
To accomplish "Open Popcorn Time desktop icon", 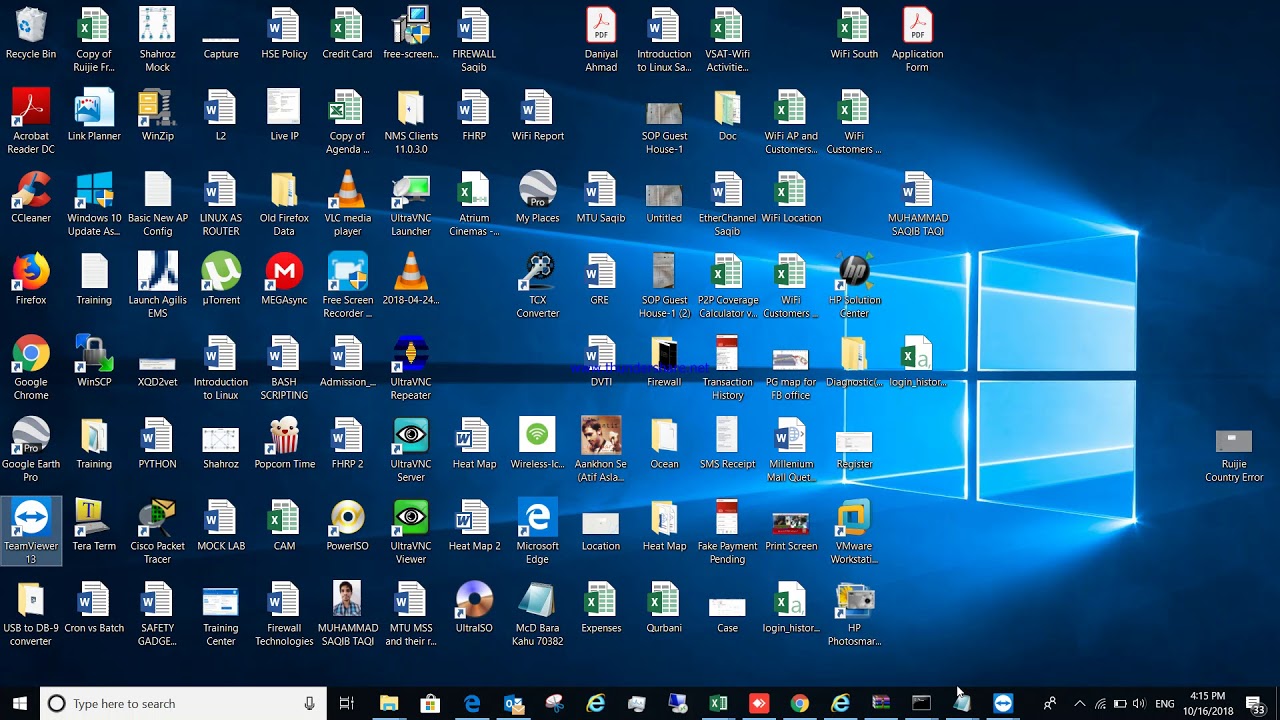I will click(284, 443).
